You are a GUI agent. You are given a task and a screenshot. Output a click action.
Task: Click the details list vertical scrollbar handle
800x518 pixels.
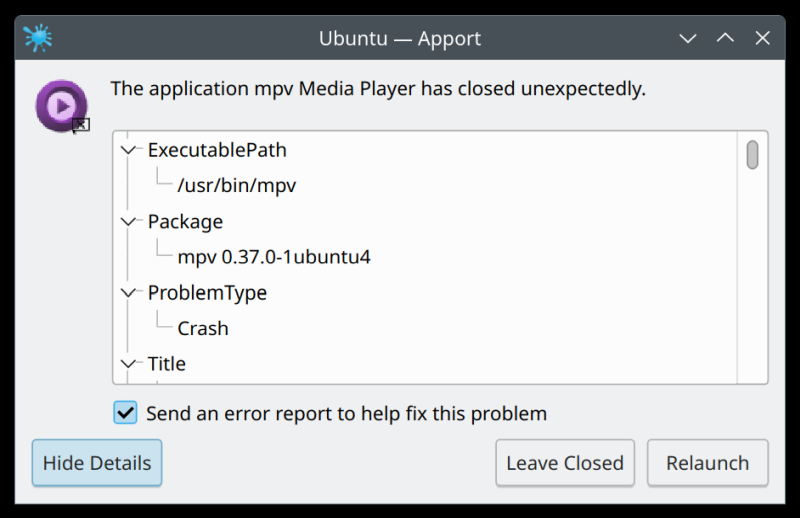point(752,155)
